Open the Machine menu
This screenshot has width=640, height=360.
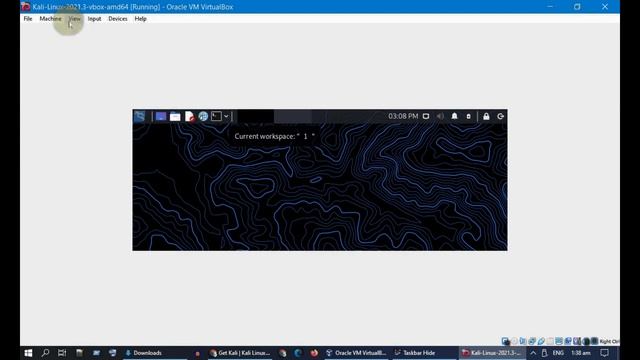(x=50, y=19)
